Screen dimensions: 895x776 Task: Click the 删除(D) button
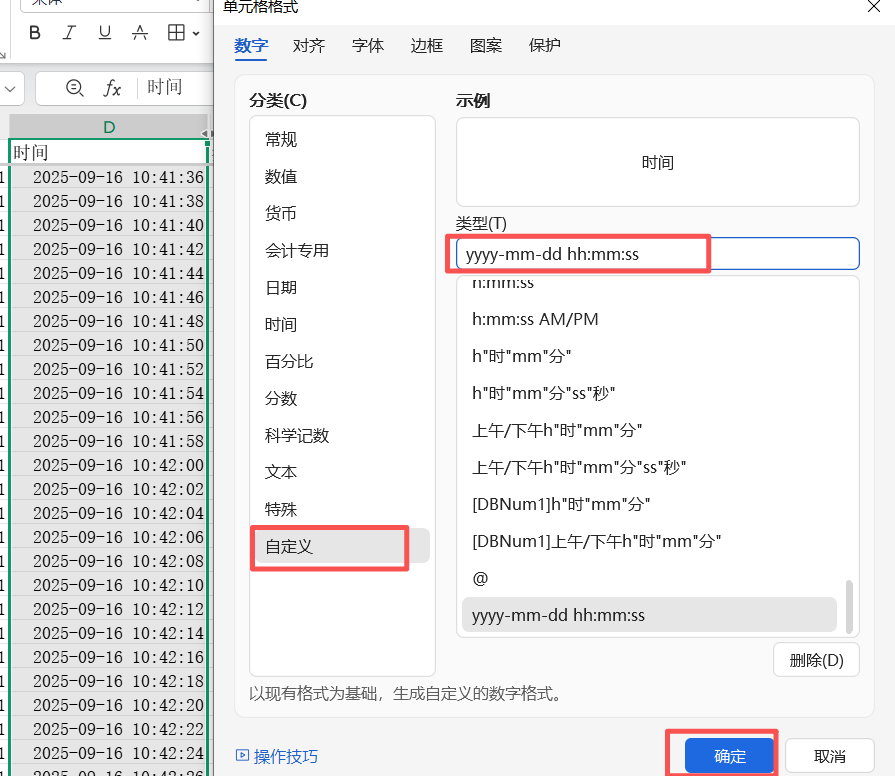pyautogui.click(x=816, y=660)
